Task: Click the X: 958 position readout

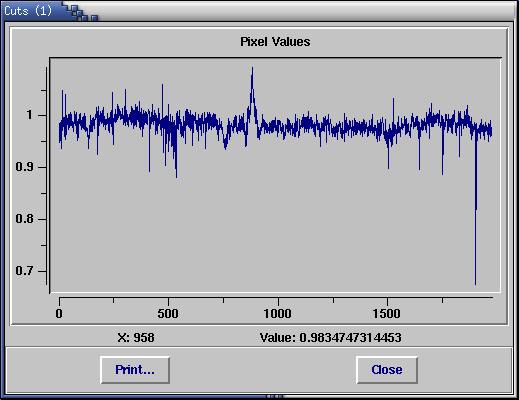Action: pyautogui.click(x=136, y=338)
